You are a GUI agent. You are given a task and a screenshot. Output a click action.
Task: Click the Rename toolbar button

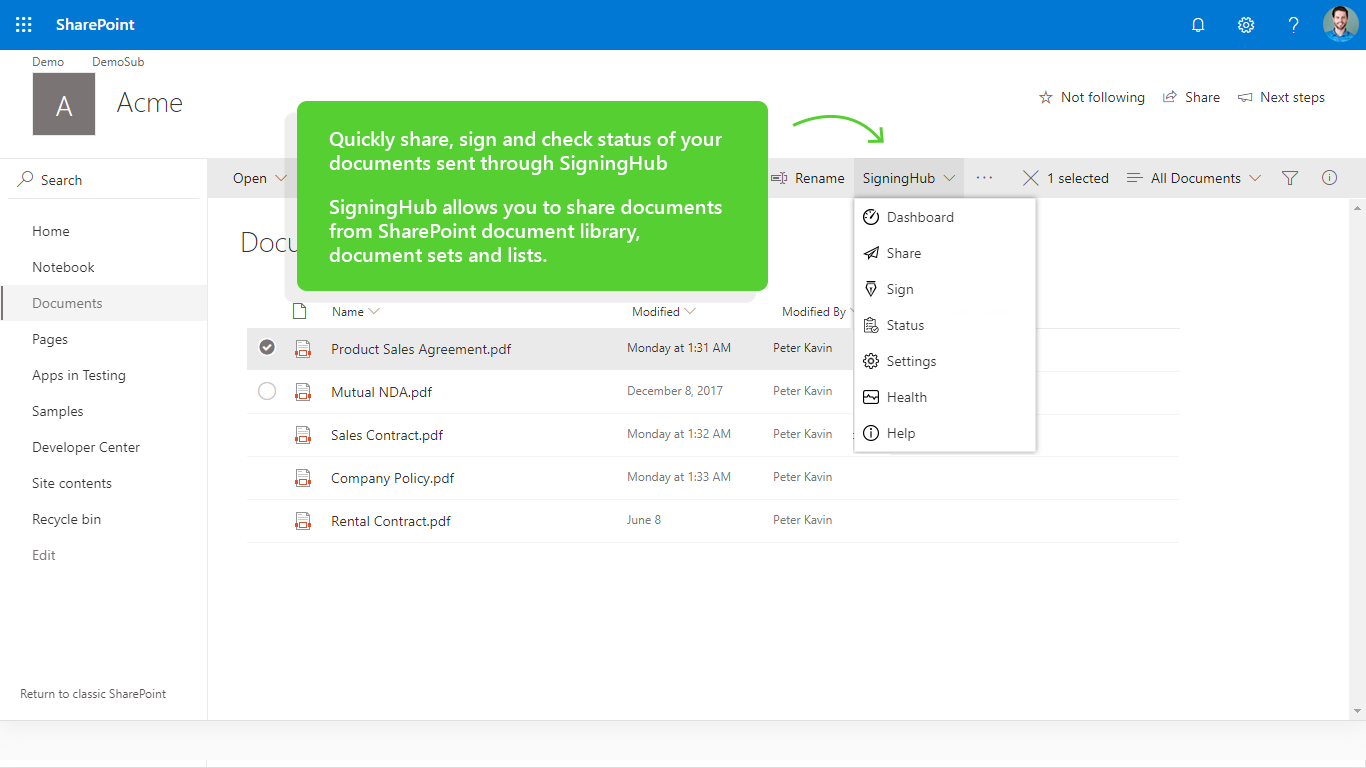(808, 178)
